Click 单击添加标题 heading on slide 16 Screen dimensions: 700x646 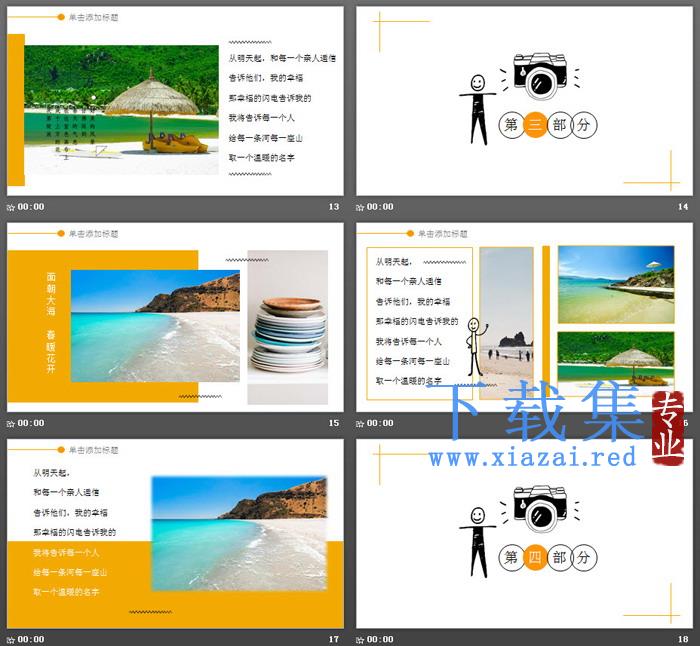point(442,233)
